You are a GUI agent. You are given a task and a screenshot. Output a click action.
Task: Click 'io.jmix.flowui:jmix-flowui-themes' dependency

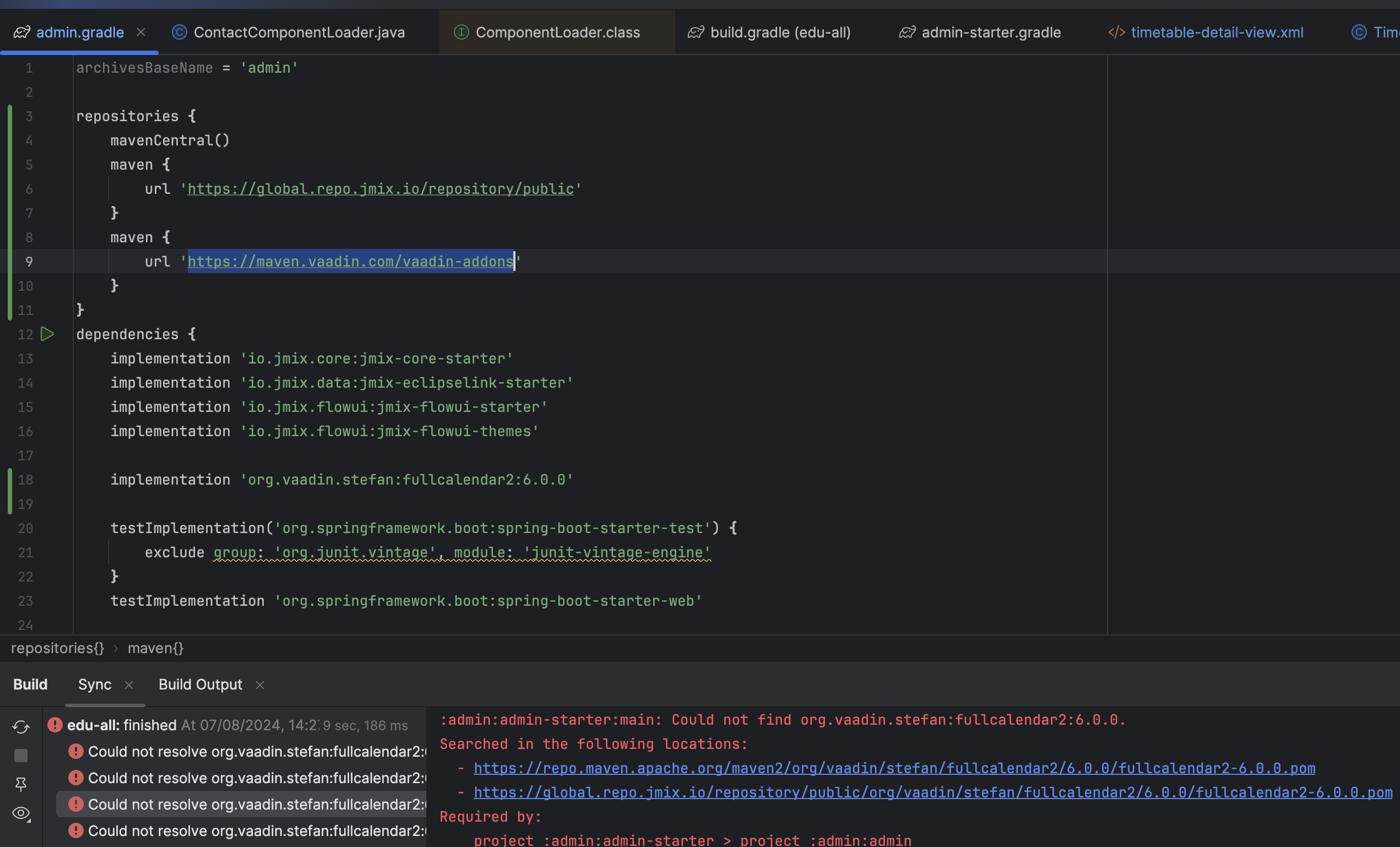(x=389, y=431)
